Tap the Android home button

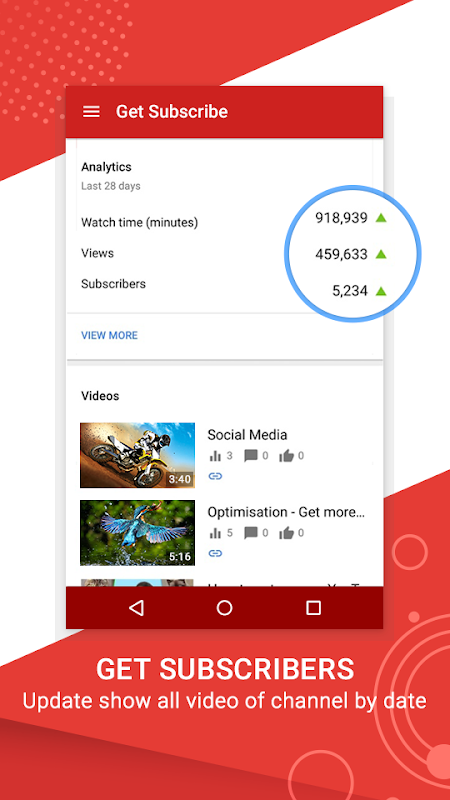coord(224,608)
